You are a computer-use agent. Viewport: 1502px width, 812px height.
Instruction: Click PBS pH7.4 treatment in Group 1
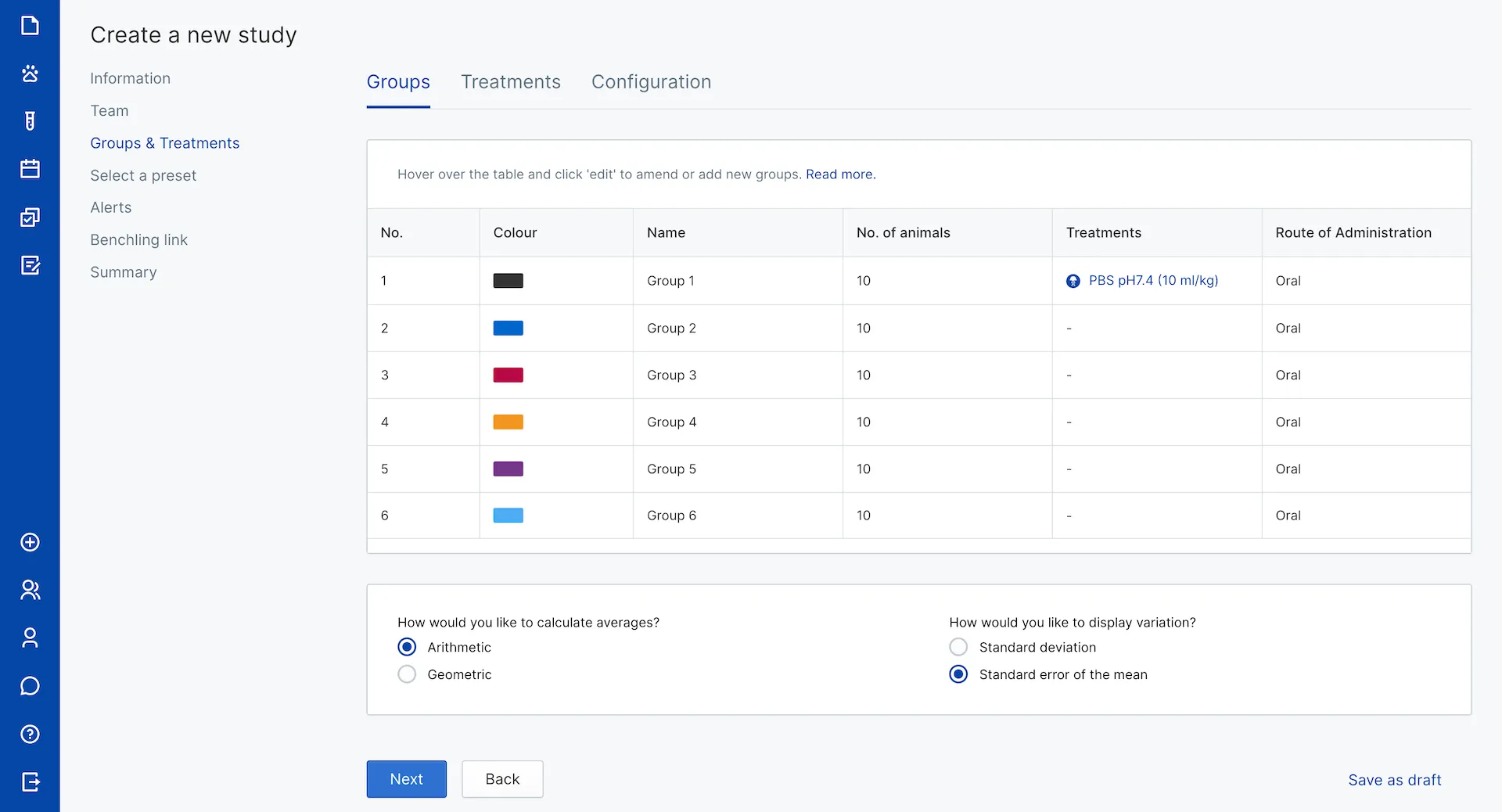[1152, 280]
